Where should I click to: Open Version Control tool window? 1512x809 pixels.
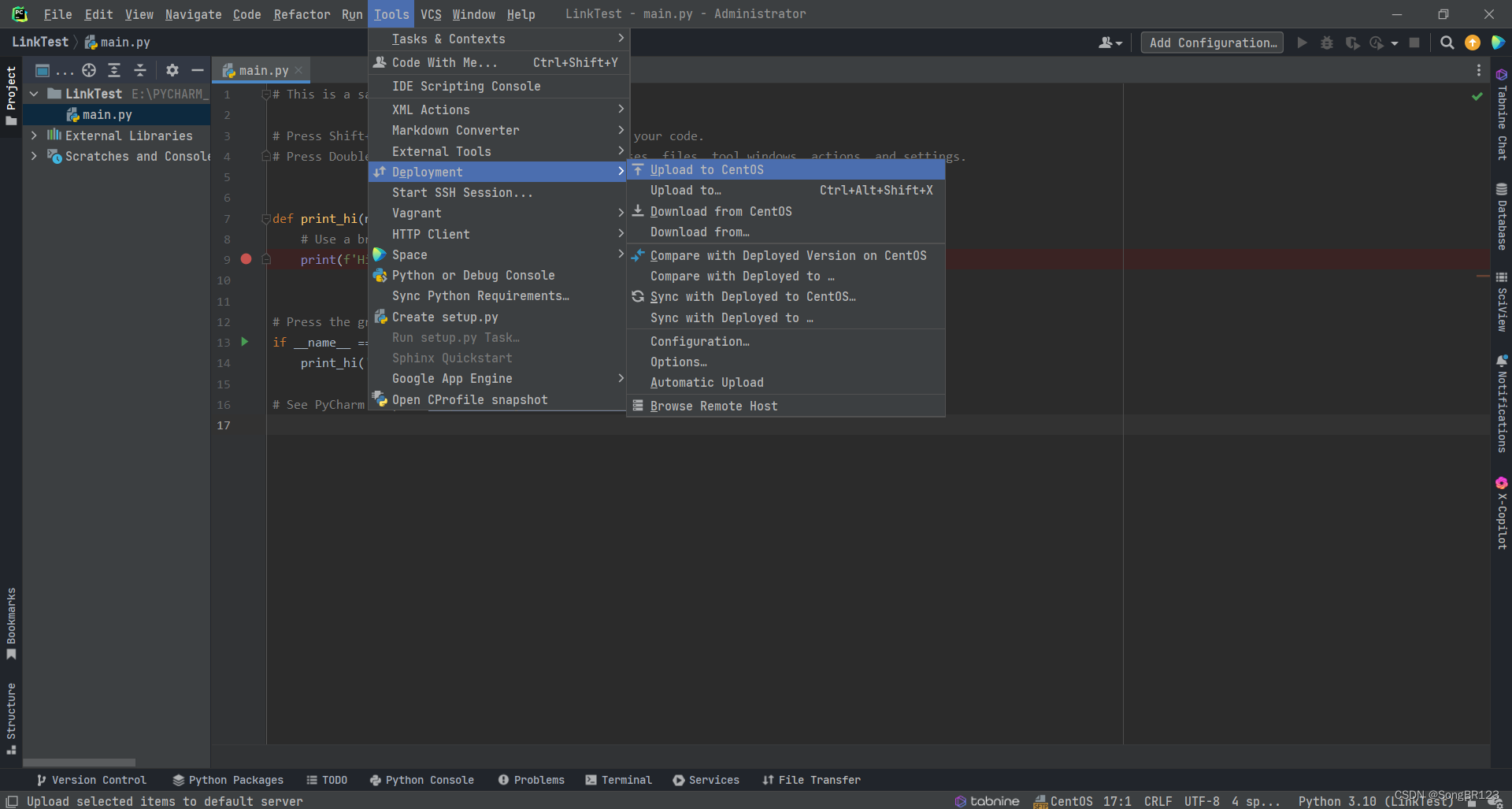tap(91, 780)
